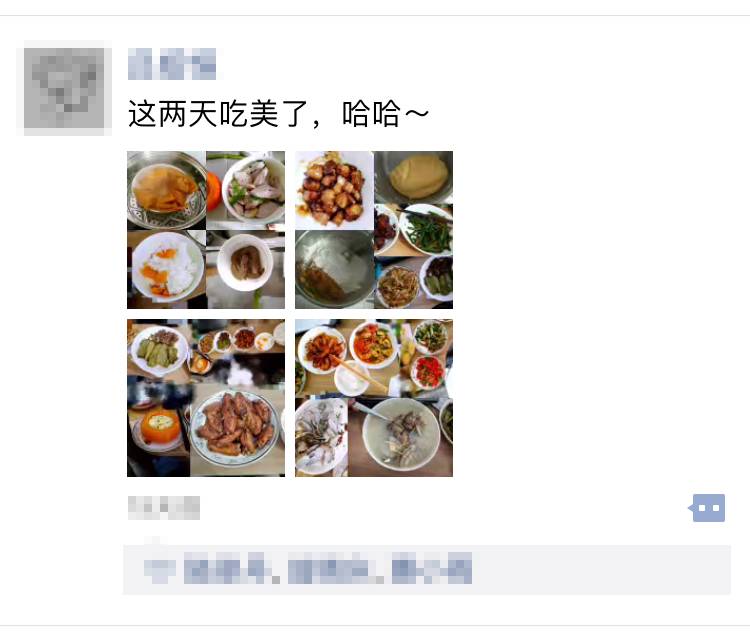Viewport: 750px width, 638px height.
Task: Open the top-left food collage photo
Action: 206,230
